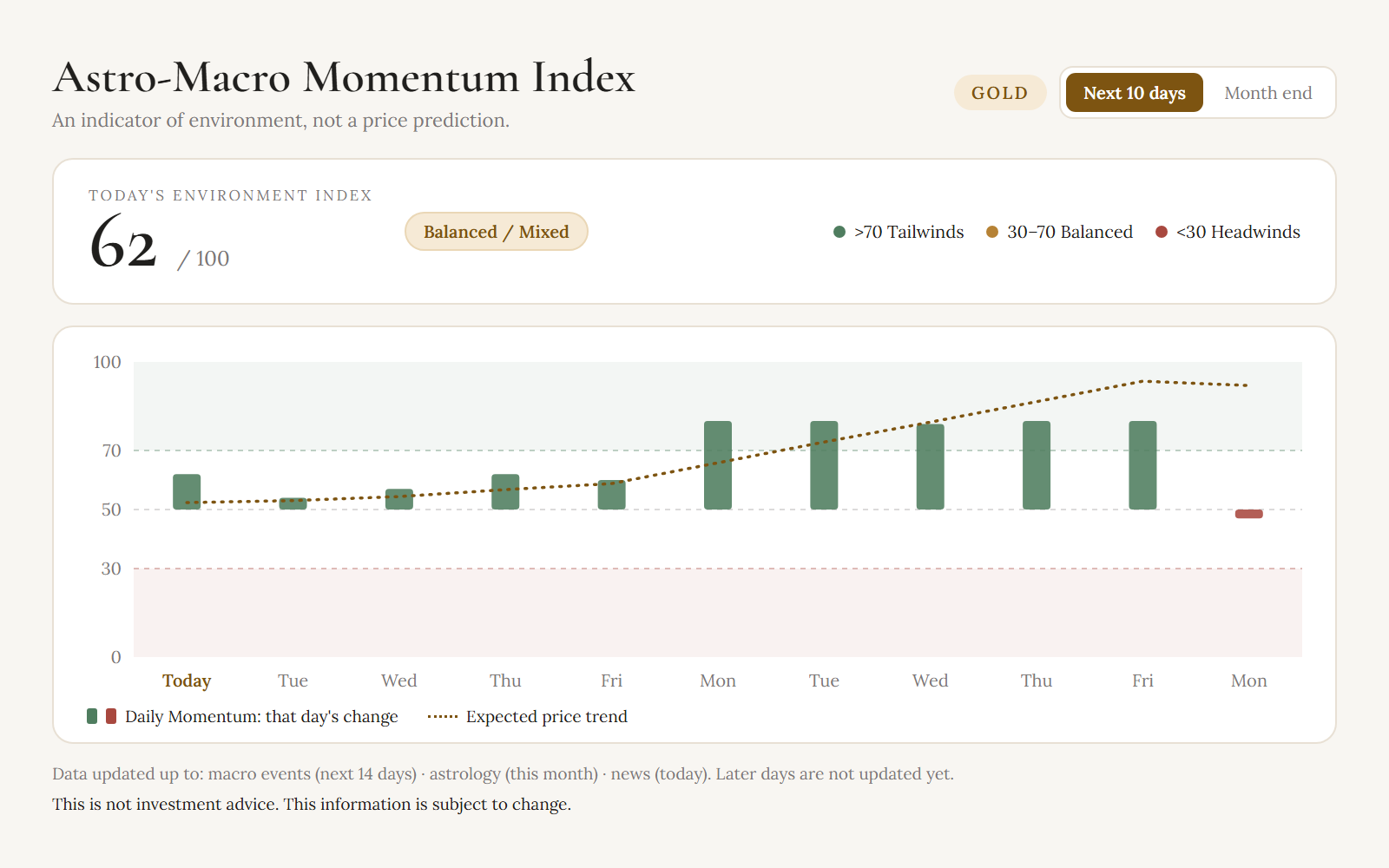Screen dimensions: 1389x868
Task: Click the "Expected price trend" legend text
Action: (x=547, y=716)
